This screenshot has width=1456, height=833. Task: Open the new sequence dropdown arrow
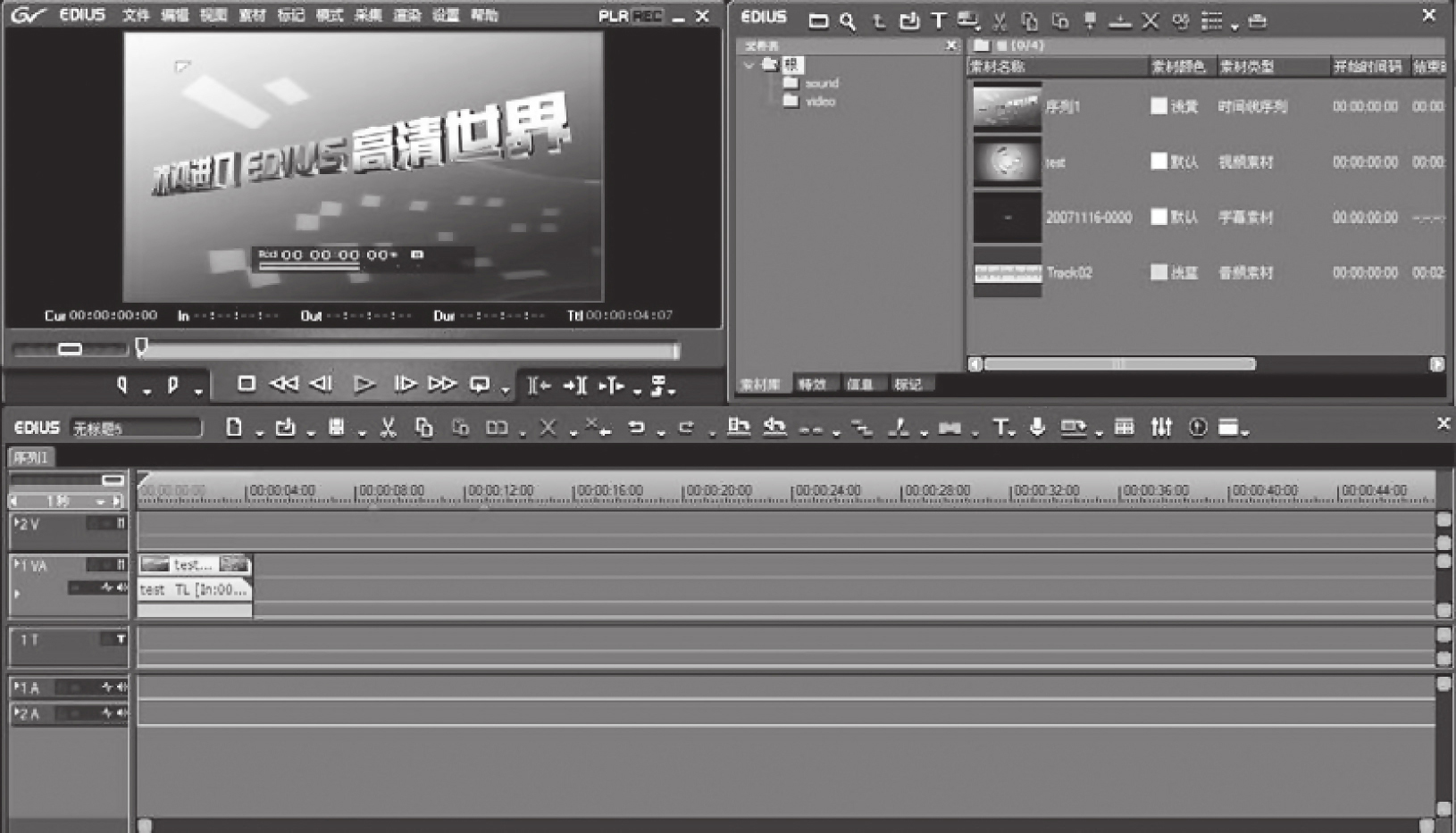259,434
